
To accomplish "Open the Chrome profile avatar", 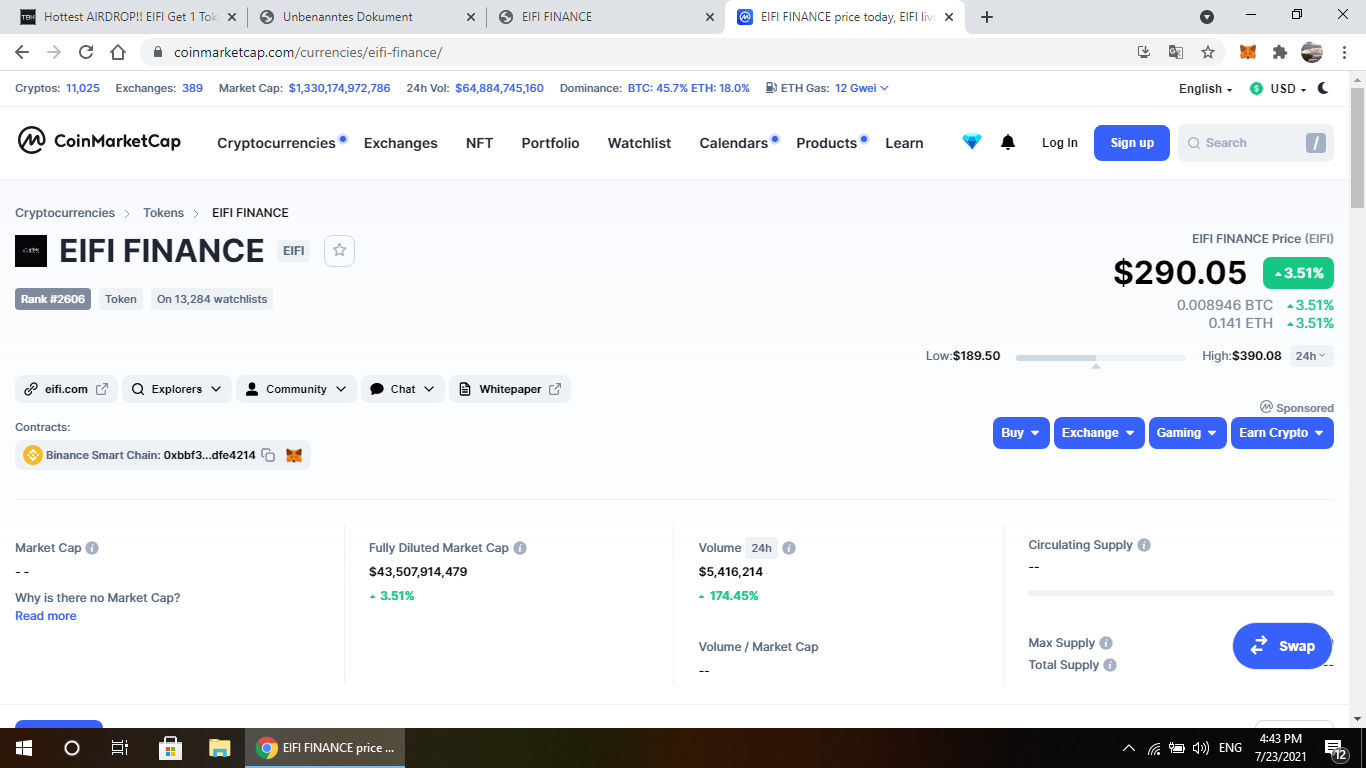I will pos(1311,52).
